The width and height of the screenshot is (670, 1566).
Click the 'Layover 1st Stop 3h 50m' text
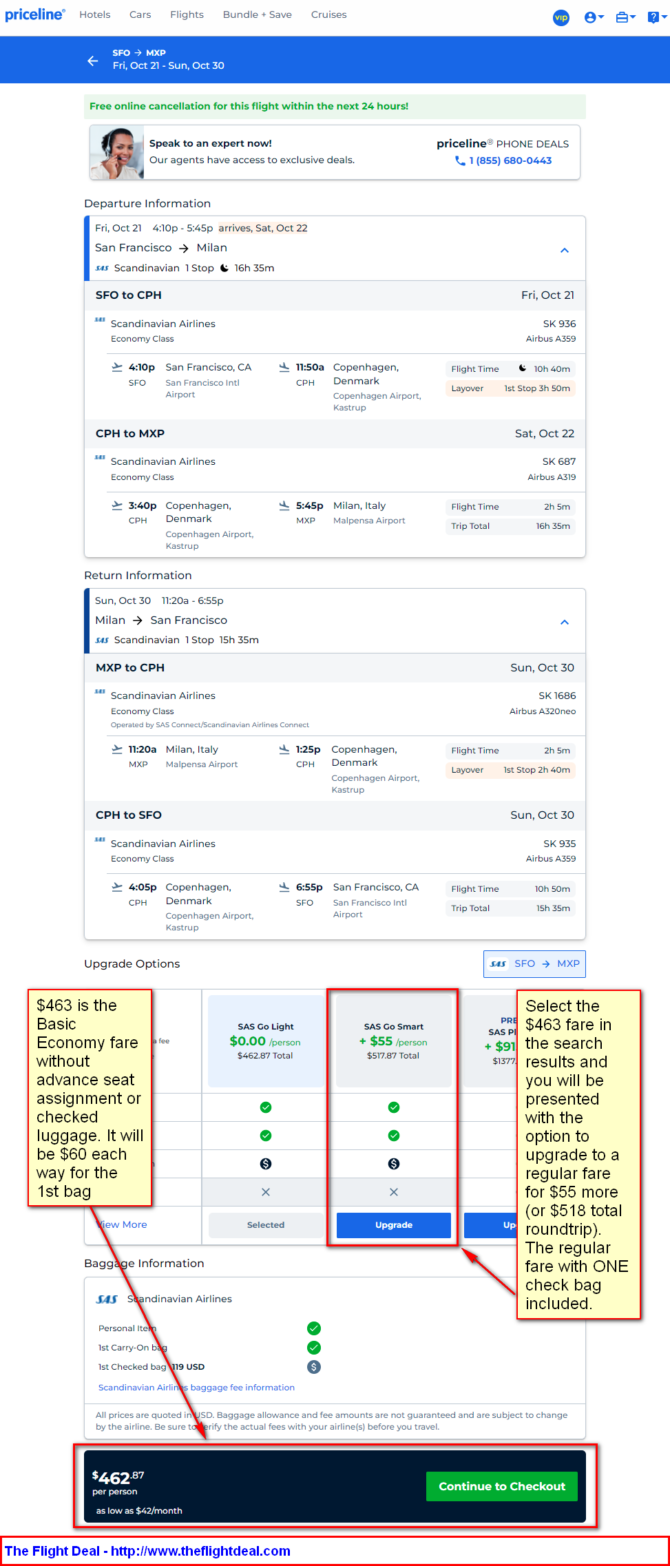coord(511,388)
